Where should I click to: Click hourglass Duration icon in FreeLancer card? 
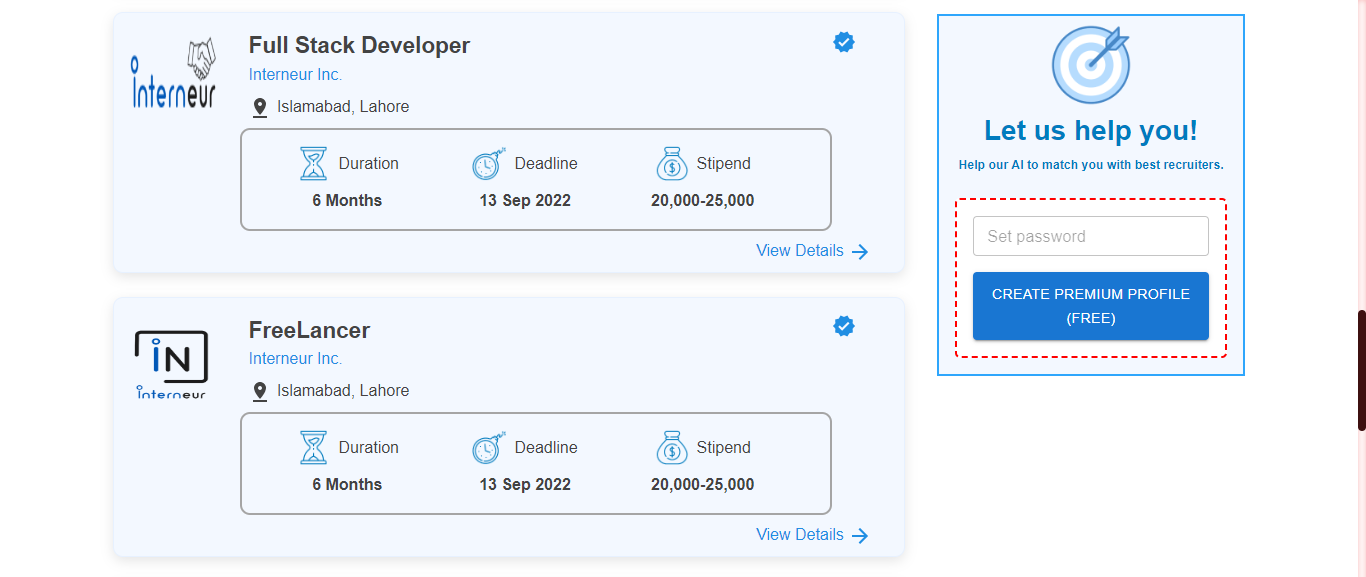pyautogui.click(x=314, y=447)
